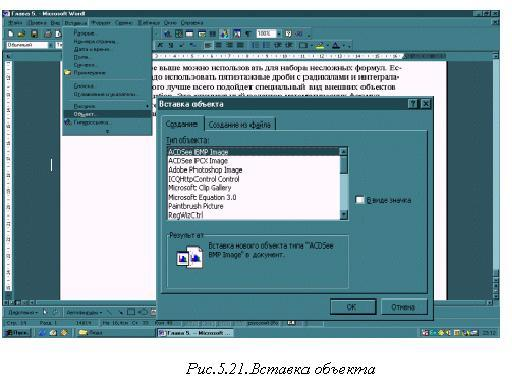This screenshot has height=384, width=512.
Task: Open the highlight color dropdown arrow
Action: (x=328, y=45)
